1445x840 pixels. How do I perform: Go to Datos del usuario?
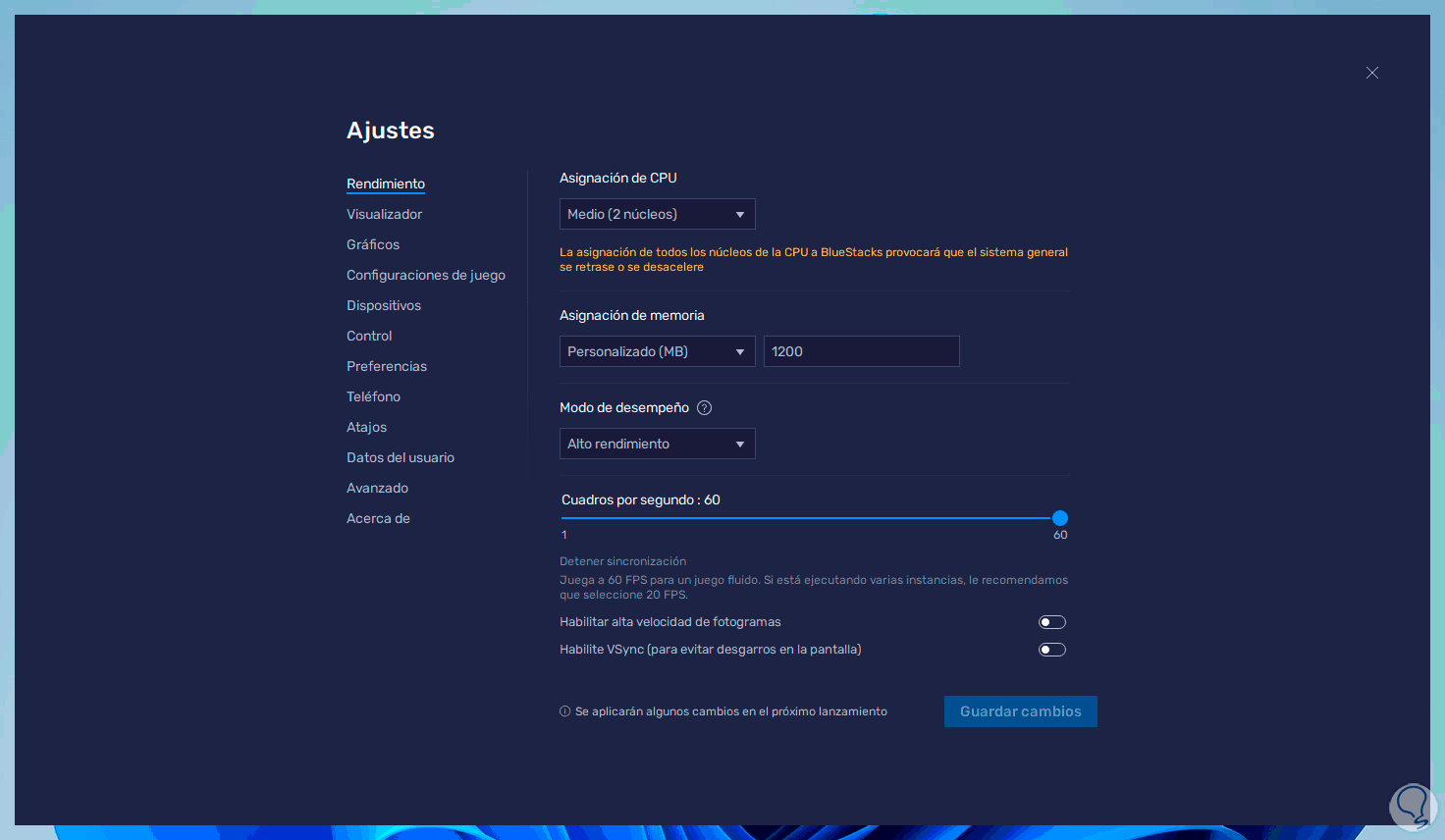pos(401,457)
